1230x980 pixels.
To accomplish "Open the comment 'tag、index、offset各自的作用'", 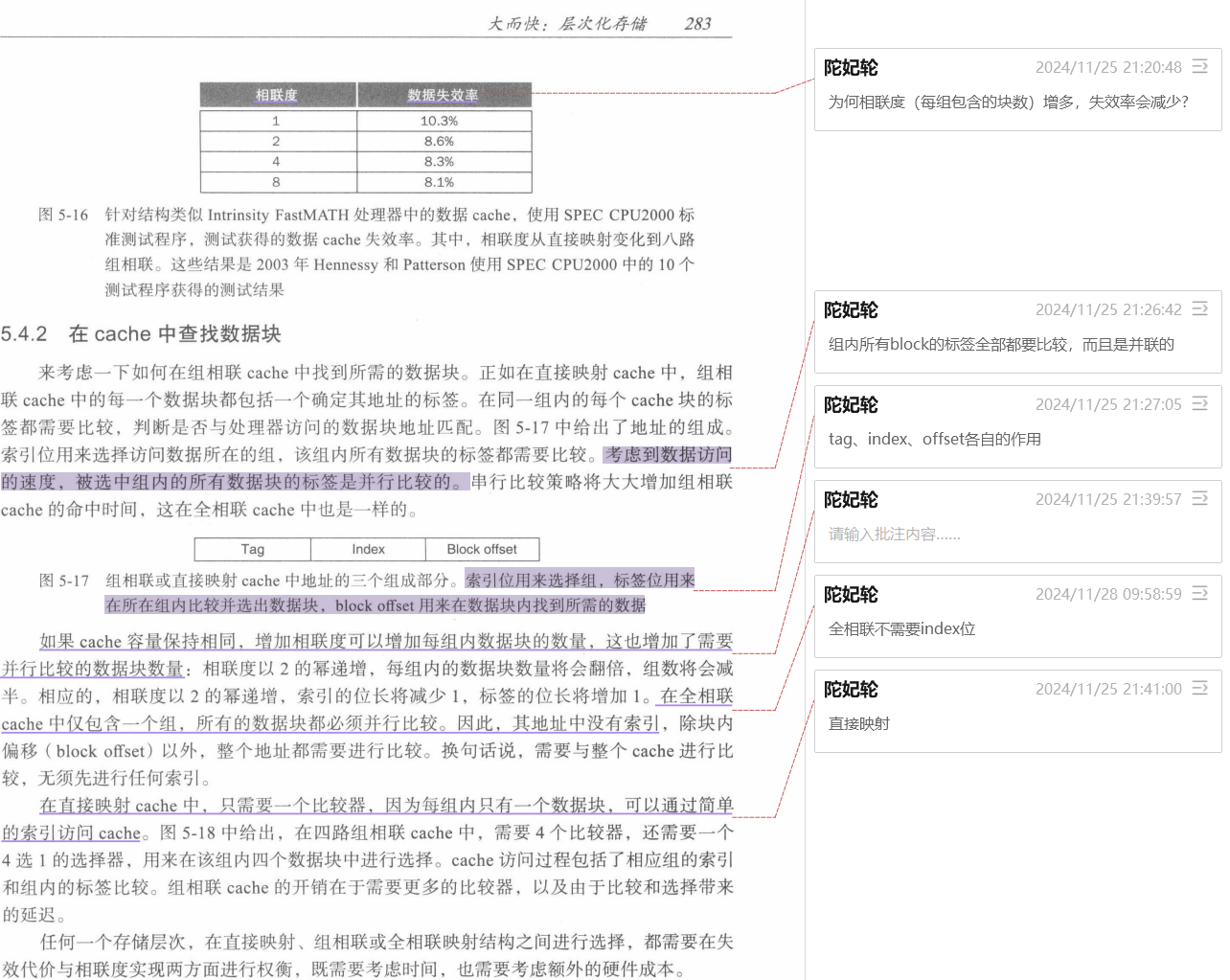I will coord(934,440).
